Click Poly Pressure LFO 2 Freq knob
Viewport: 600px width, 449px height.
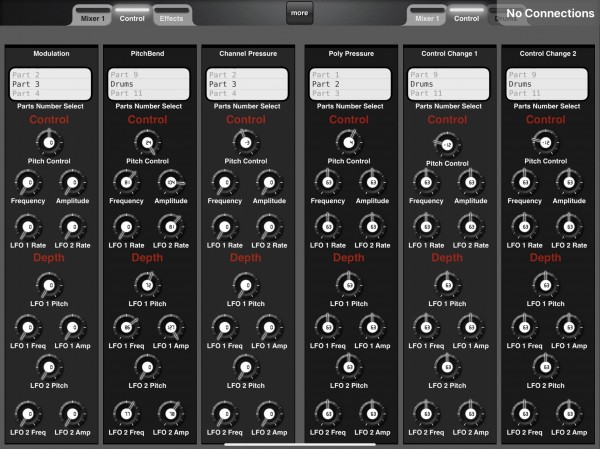pos(328,414)
